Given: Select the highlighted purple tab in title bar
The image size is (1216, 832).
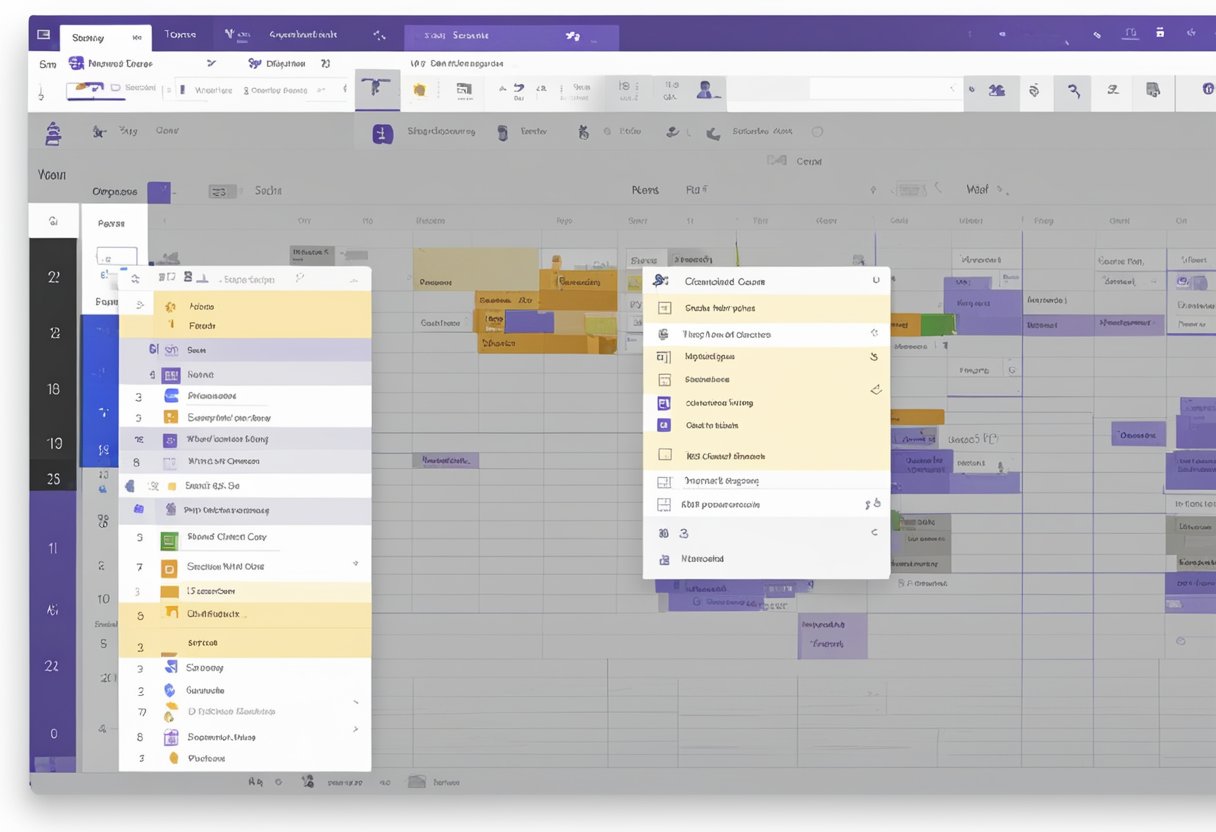Looking at the screenshot, I should (x=510, y=37).
